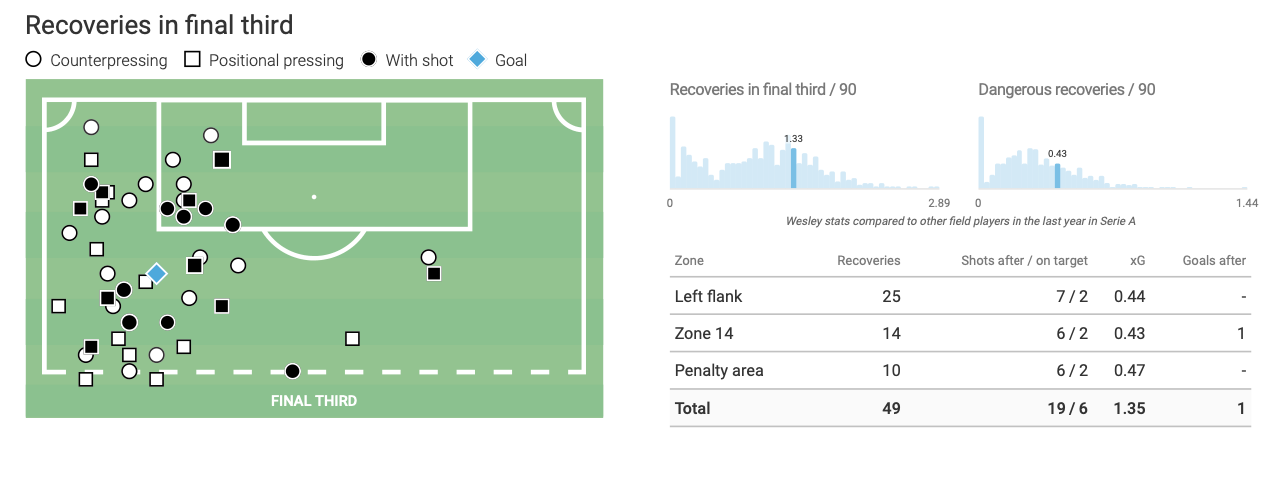The height and width of the screenshot is (478, 1278).
Task: Click the blue diamond Goal marker on pitch
Action: [x=156, y=273]
